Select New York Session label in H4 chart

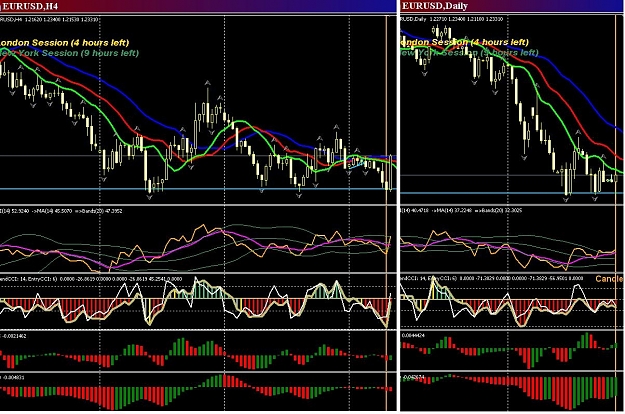tap(69, 53)
